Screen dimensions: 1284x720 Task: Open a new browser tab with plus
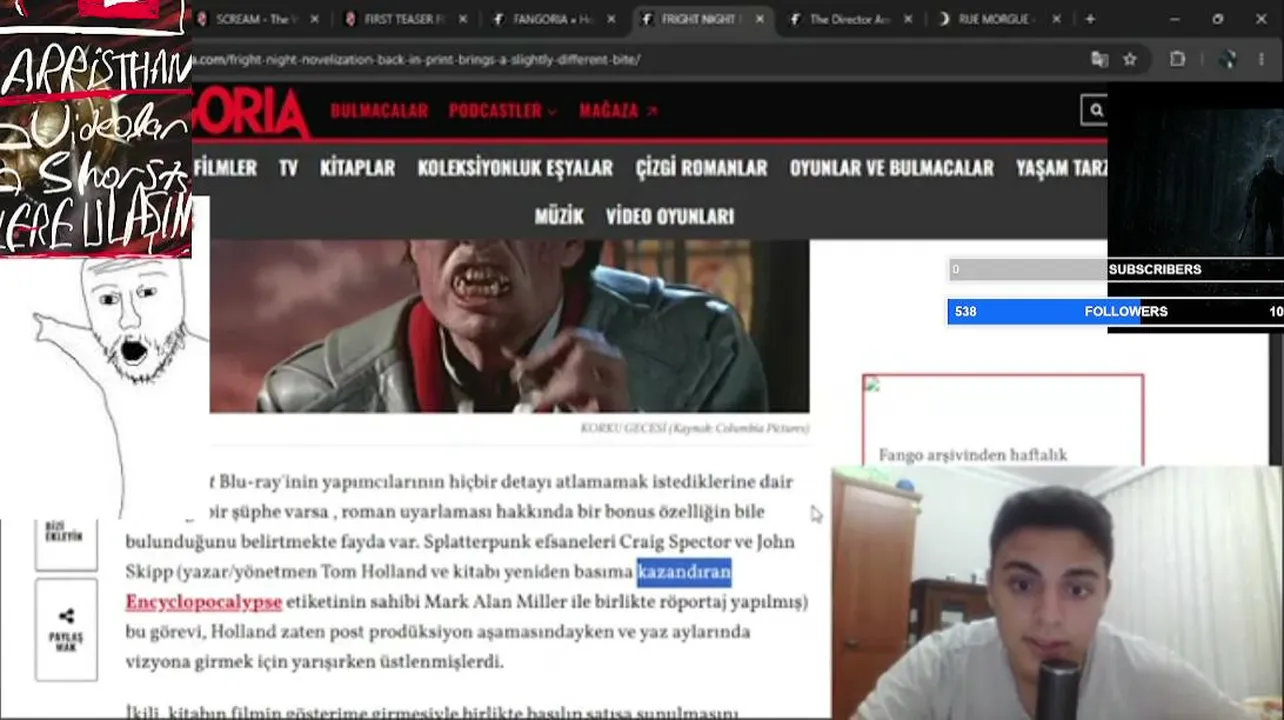pyautogui.click(x=1090, y=19)
